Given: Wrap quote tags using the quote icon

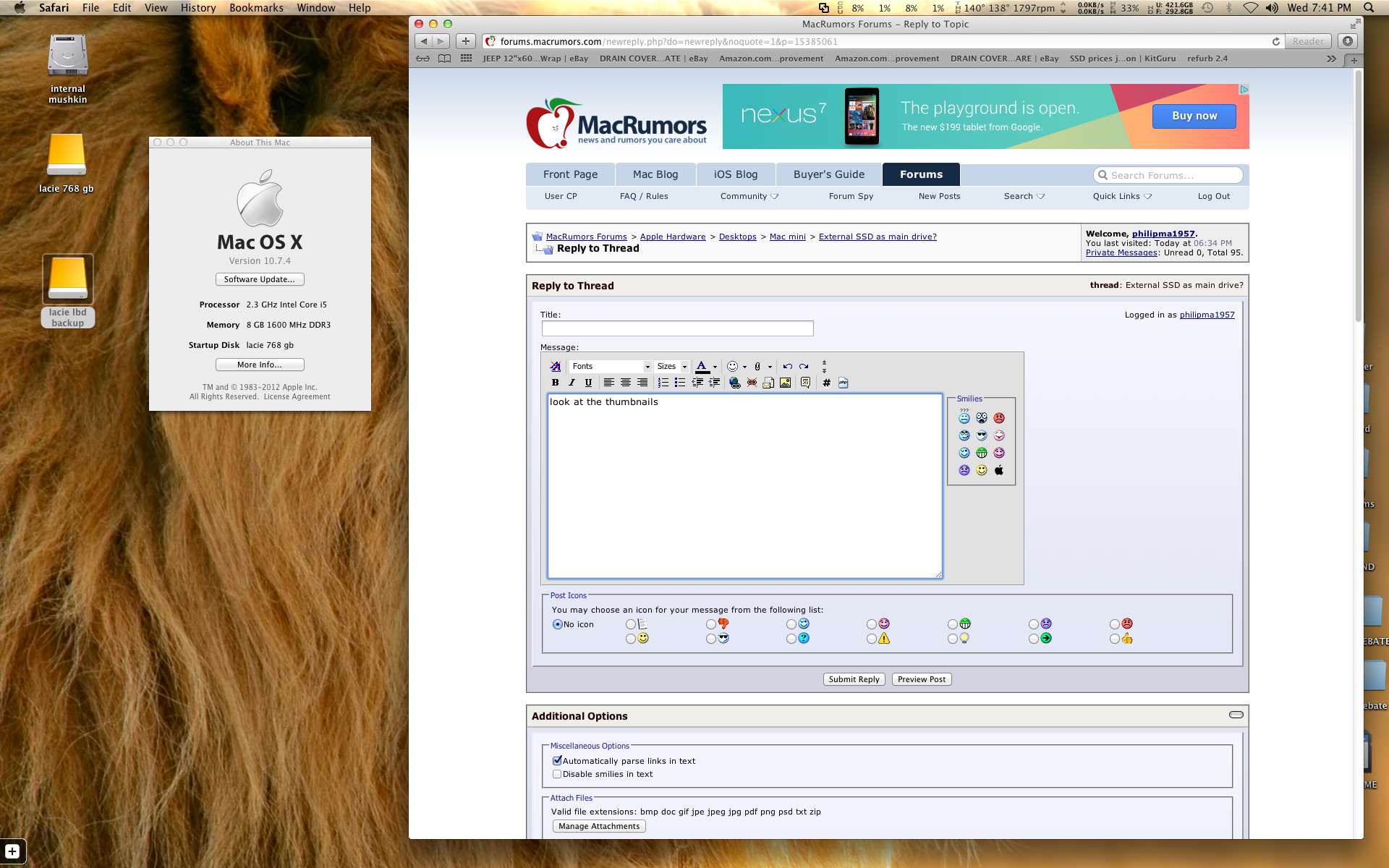Looking at the screenshot, I should pyautogui.click(x=805, y=383).
